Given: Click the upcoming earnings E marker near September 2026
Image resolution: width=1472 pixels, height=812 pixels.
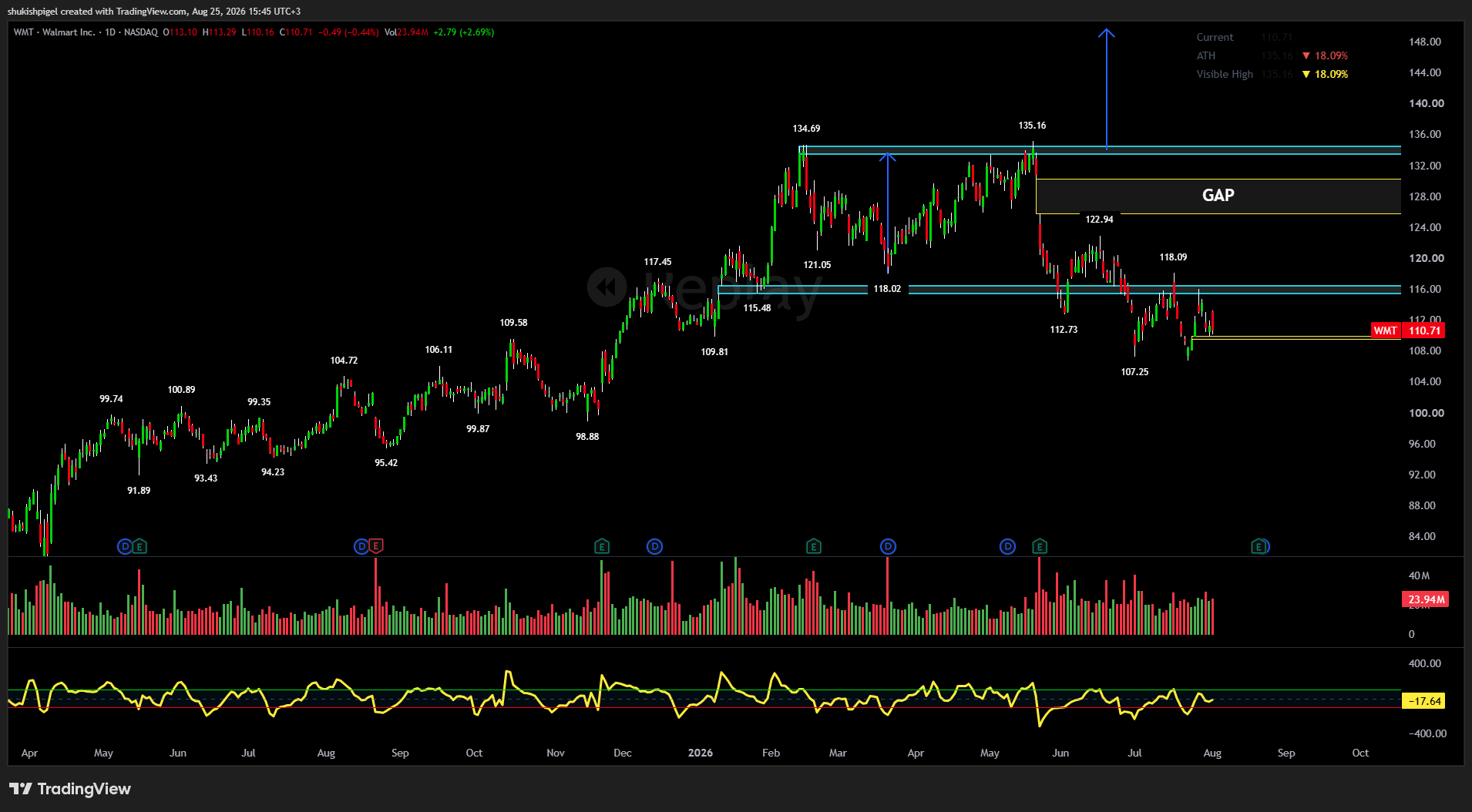Looking at the screenshot, I should tap(1259, 546).
